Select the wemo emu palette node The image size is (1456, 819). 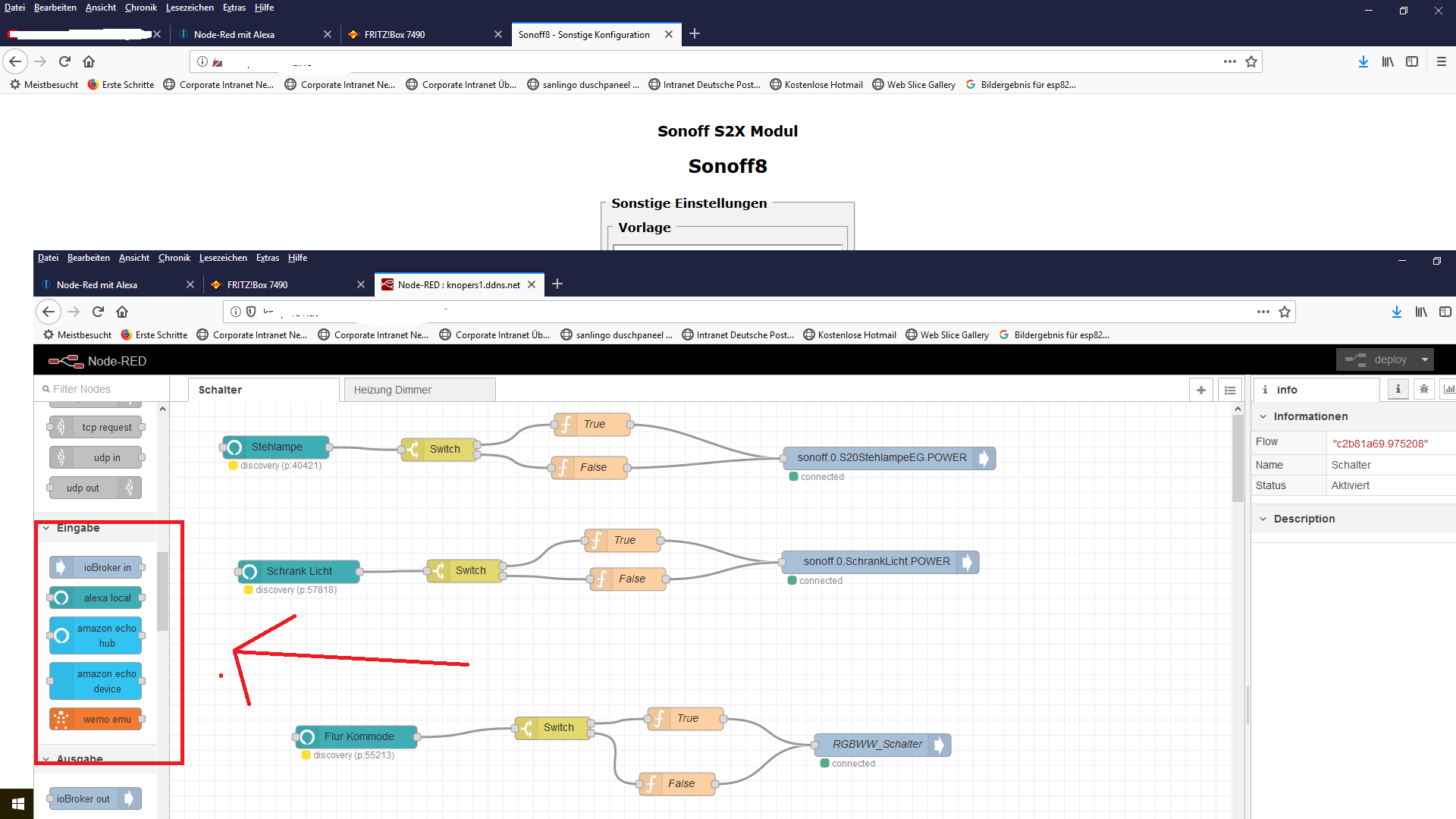[x=96, y=719]
